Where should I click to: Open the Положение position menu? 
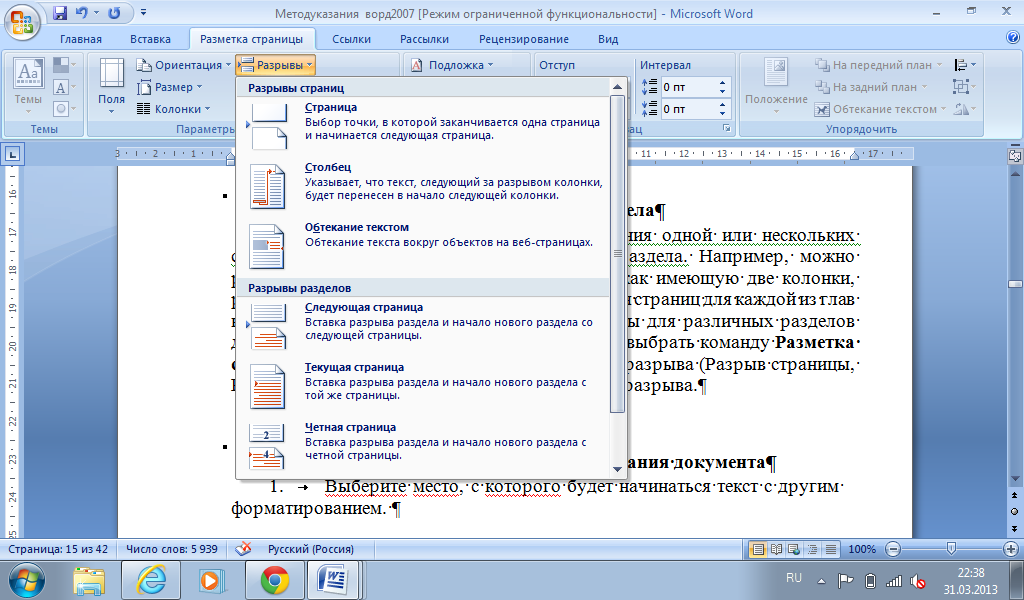coord(776,86)
